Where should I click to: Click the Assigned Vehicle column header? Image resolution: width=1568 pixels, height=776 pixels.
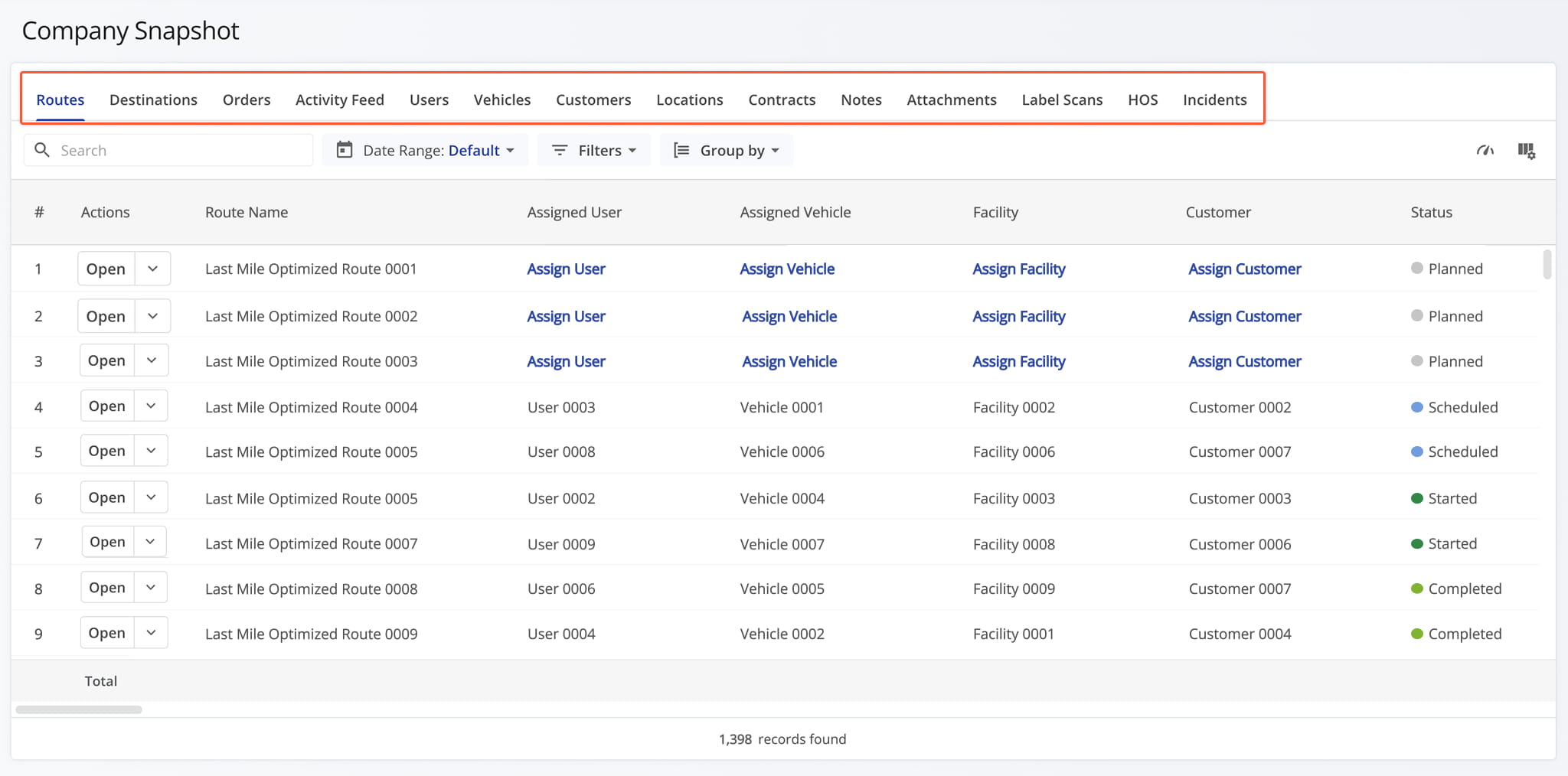(795, 212)
